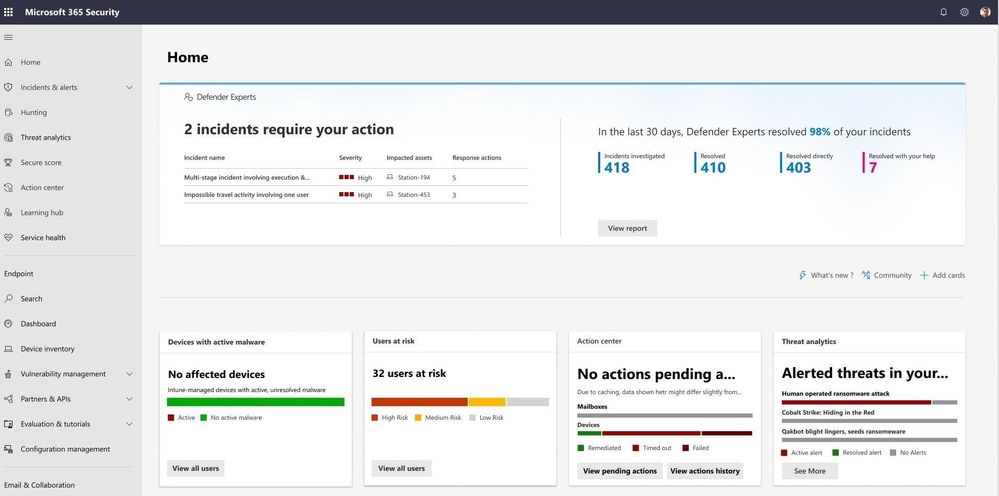Click the yellow Medium Risk bar segment
The image size is (999, 496).
point(487,402)
